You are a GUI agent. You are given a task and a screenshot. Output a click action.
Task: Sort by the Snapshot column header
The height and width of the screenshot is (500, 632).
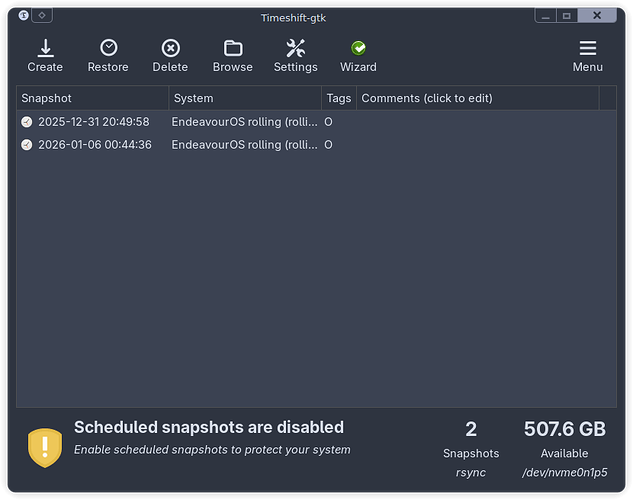pyautogui.click(x=93, y=98)
